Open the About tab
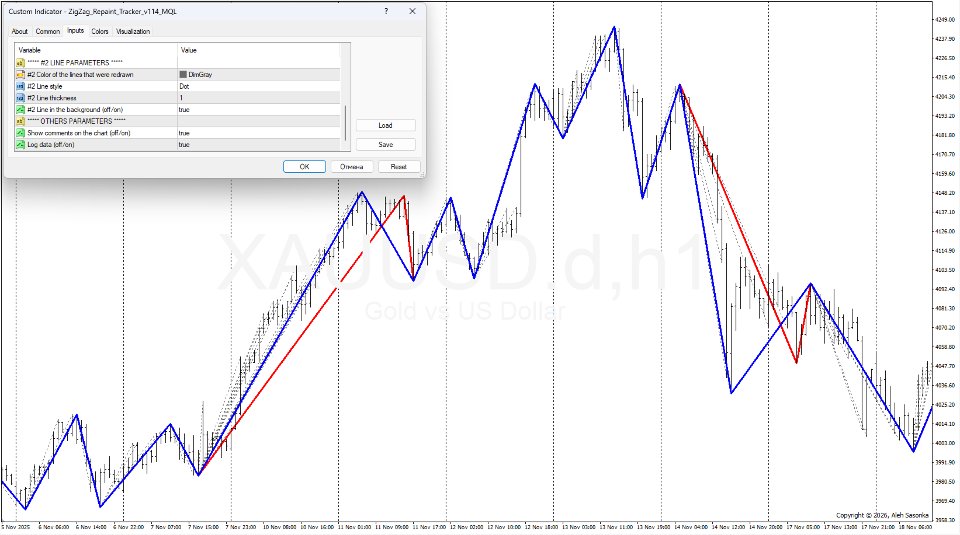Image resolution: width=960 pixels, height=535 pixels. click(x=20, y=31)
